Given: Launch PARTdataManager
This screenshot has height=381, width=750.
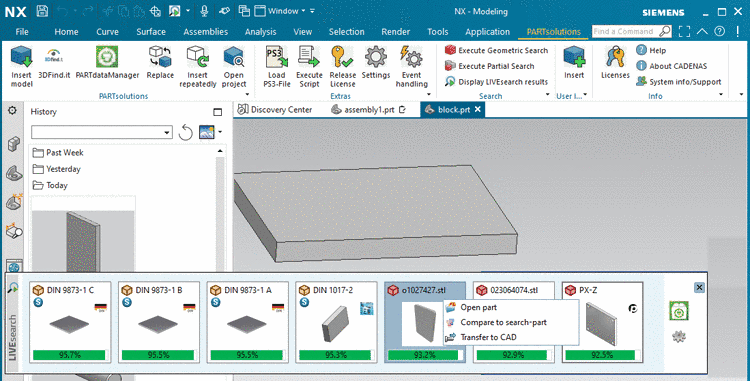Looking at the screenshot, I should (107, 57).
